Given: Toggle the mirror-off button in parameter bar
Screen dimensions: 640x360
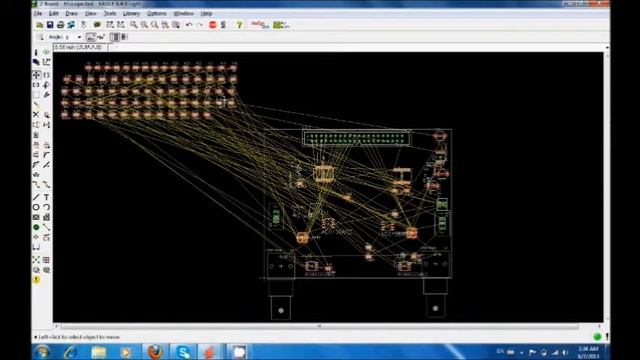Looking at the screenshot, I should pyautogui.click(x=115, y=37).
